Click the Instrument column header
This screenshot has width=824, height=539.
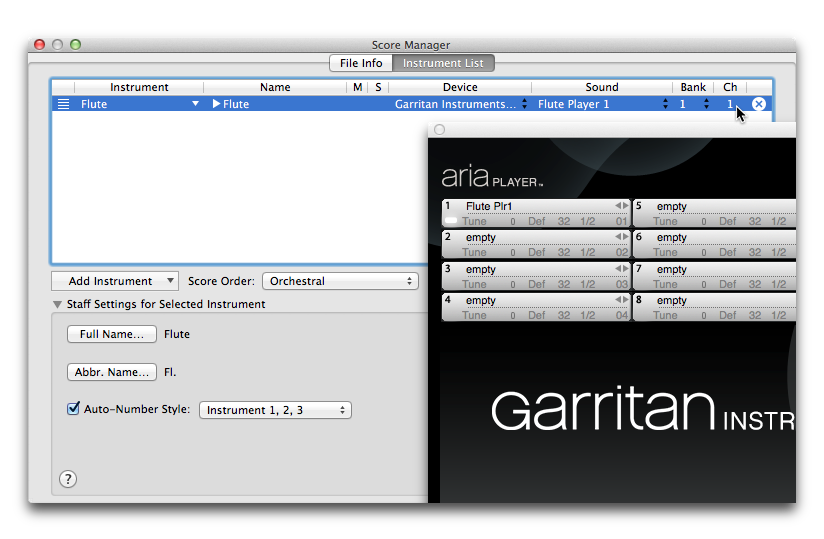[x=139, y=87]
